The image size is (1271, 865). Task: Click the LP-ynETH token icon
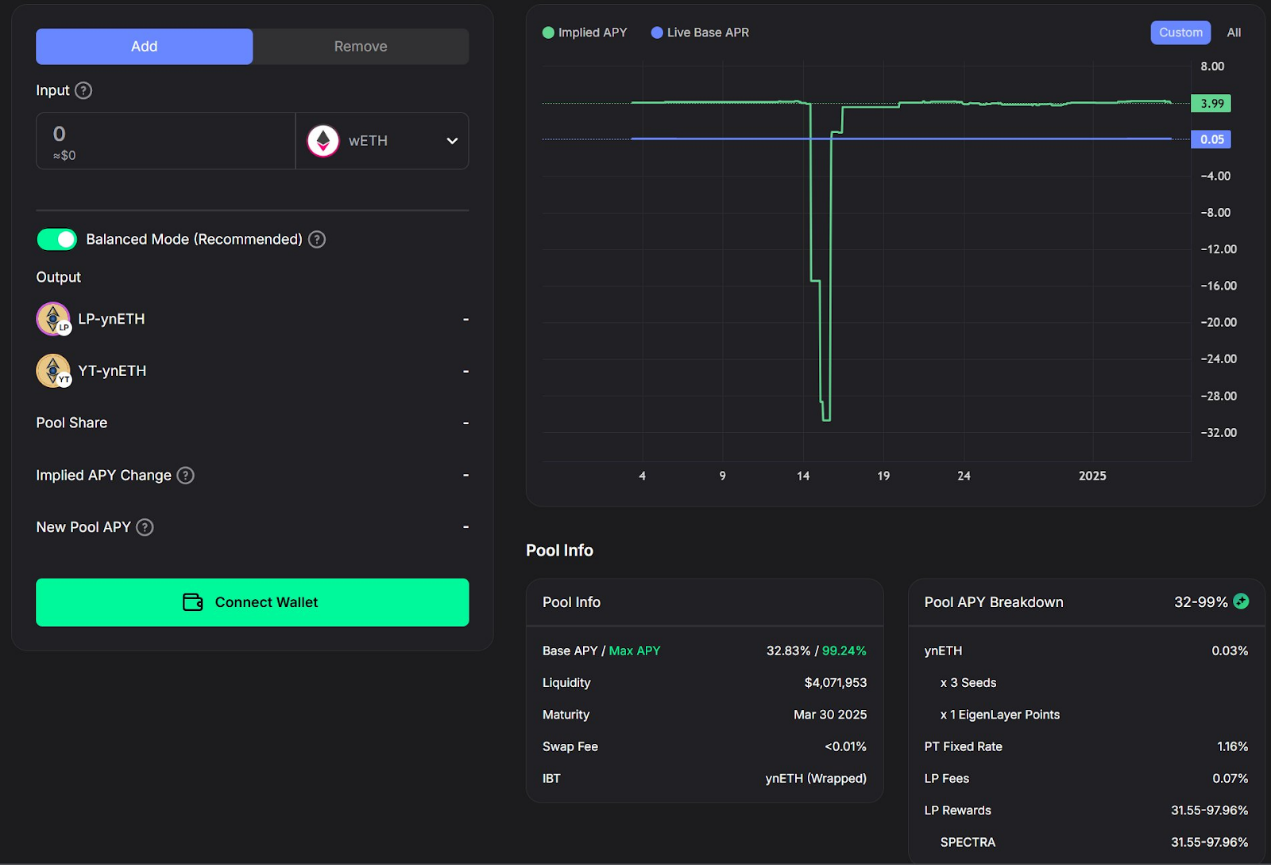coord(53,319)
